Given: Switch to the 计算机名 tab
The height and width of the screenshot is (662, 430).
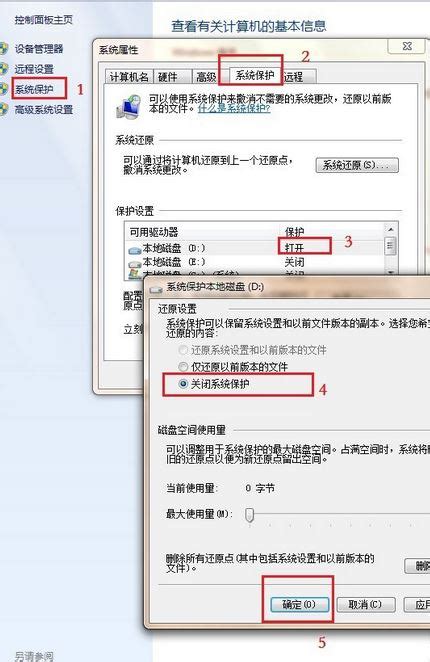Looking at the screenshot, I should pos(129,77).
